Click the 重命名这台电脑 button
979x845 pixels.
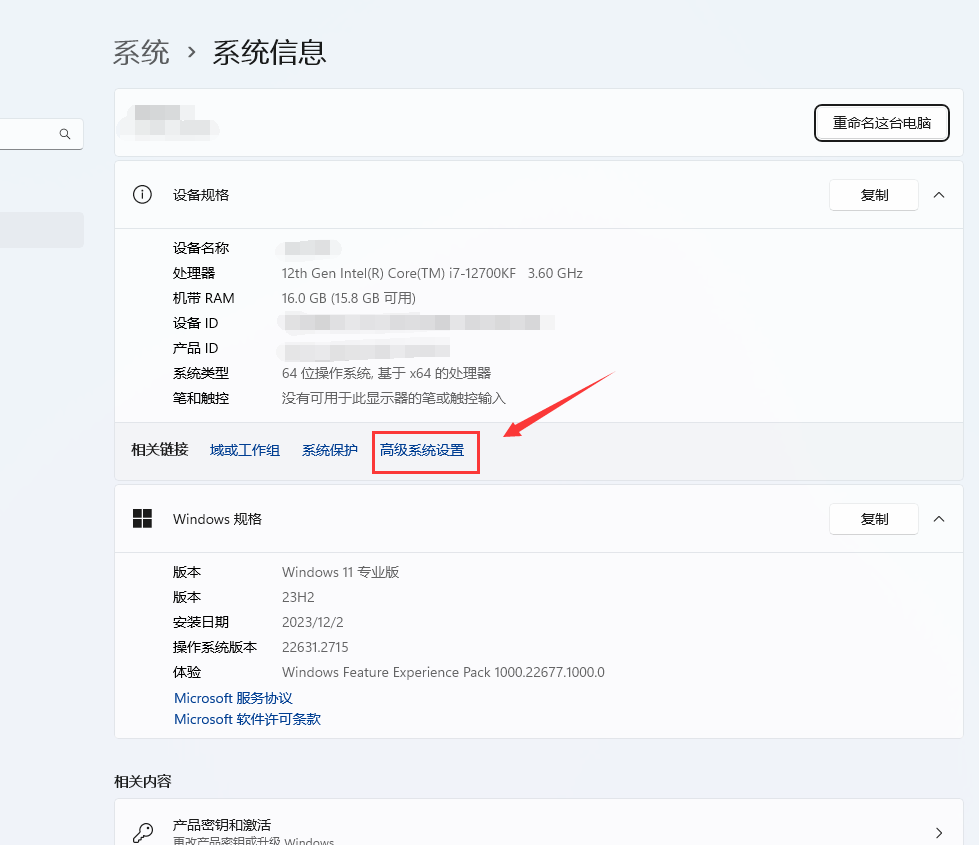click(x=882, y=123)
